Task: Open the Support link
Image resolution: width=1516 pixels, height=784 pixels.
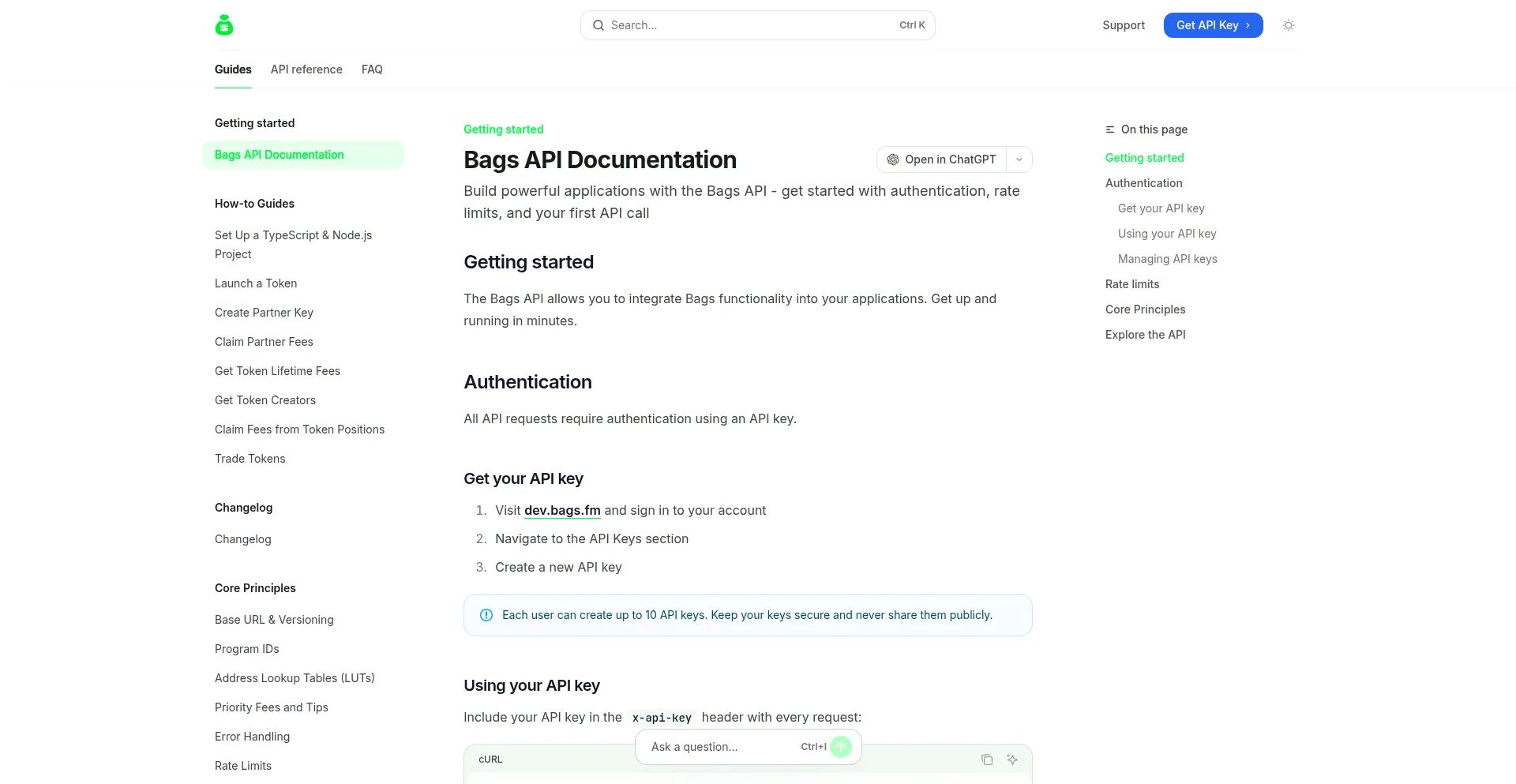Action: click(x=1123, y=25)
